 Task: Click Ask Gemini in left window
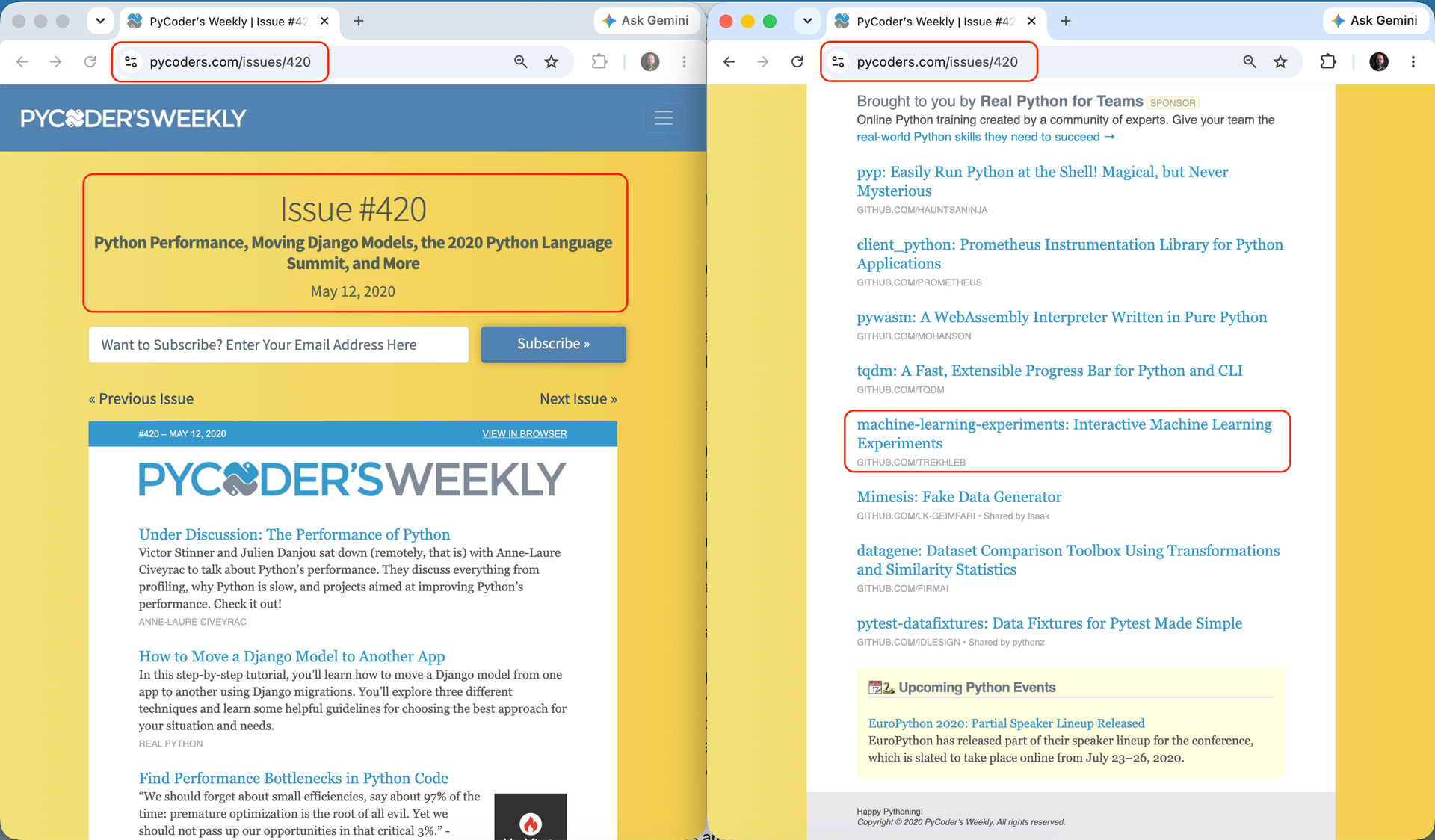pos(646,21)
